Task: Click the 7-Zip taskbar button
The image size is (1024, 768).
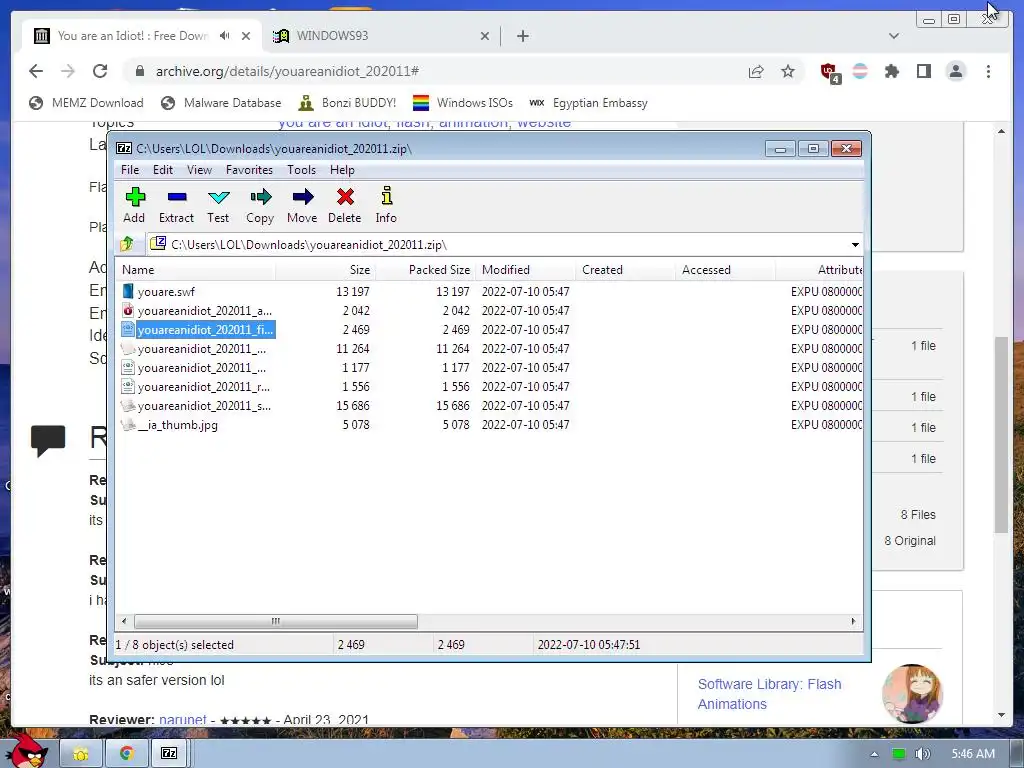Action: pos(168,754)
